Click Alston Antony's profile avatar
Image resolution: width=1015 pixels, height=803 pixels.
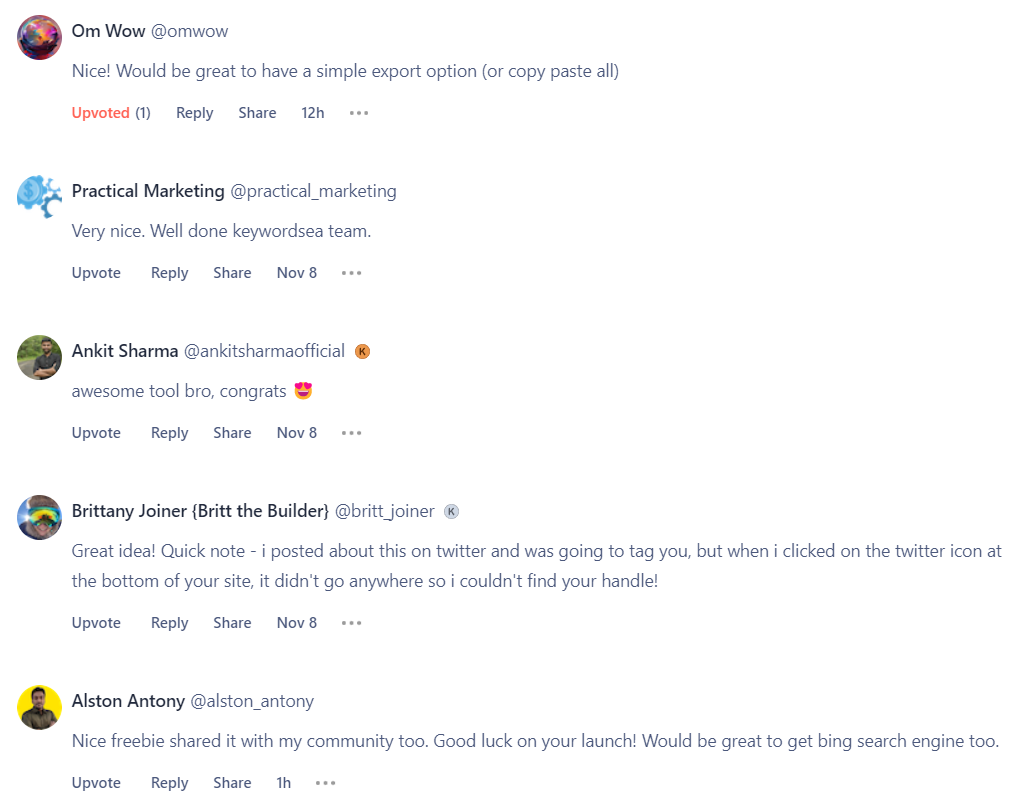[x=40, y=707]
